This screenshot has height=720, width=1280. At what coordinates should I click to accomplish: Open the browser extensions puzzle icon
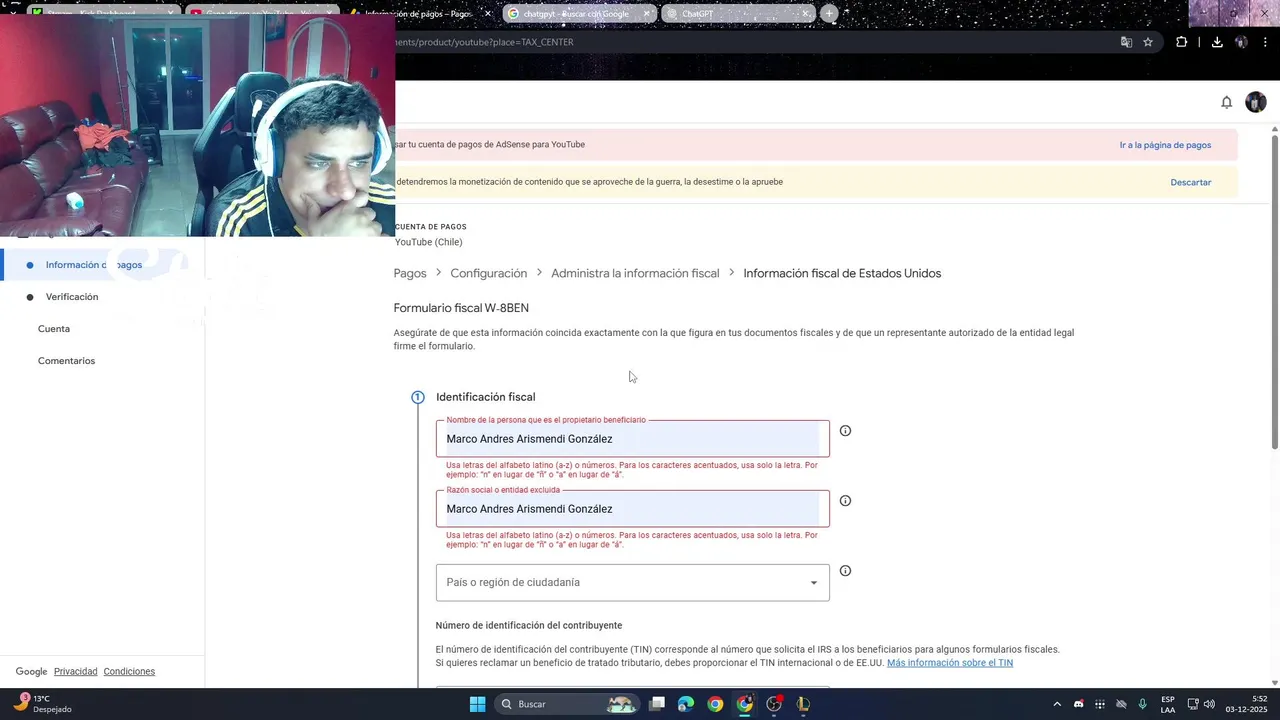point(1182,42)
